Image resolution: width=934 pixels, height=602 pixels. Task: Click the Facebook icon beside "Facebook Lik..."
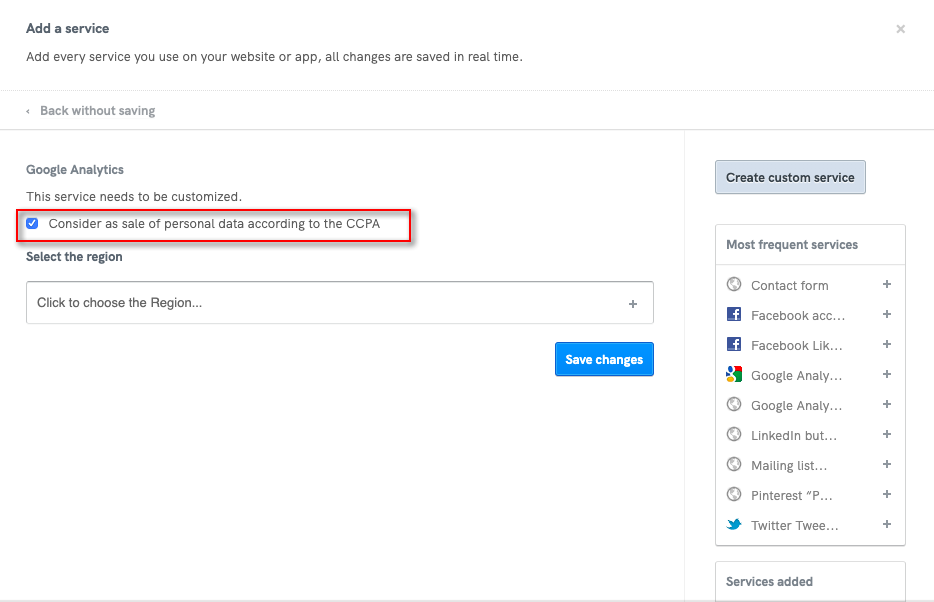tap(734, 345)
